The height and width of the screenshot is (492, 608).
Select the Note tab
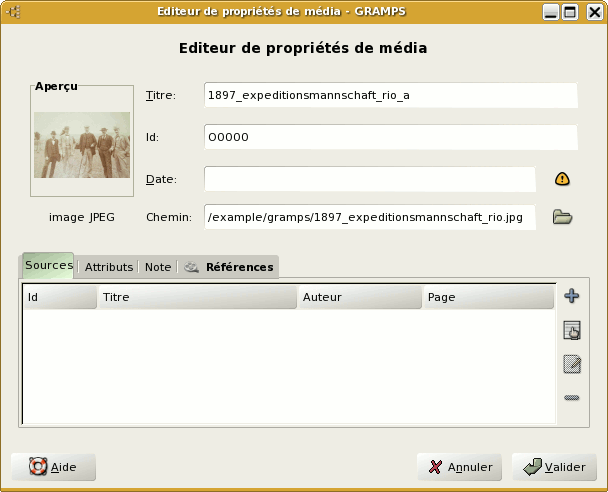[157, 267]
